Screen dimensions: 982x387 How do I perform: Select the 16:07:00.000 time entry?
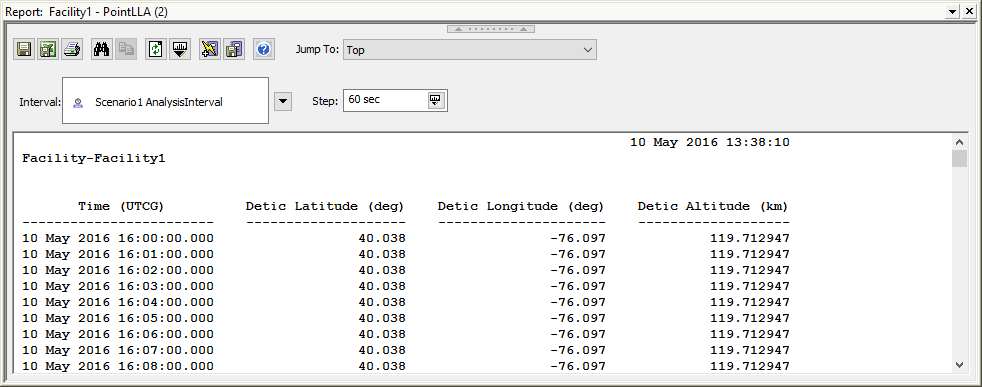[x=118, y=350]
